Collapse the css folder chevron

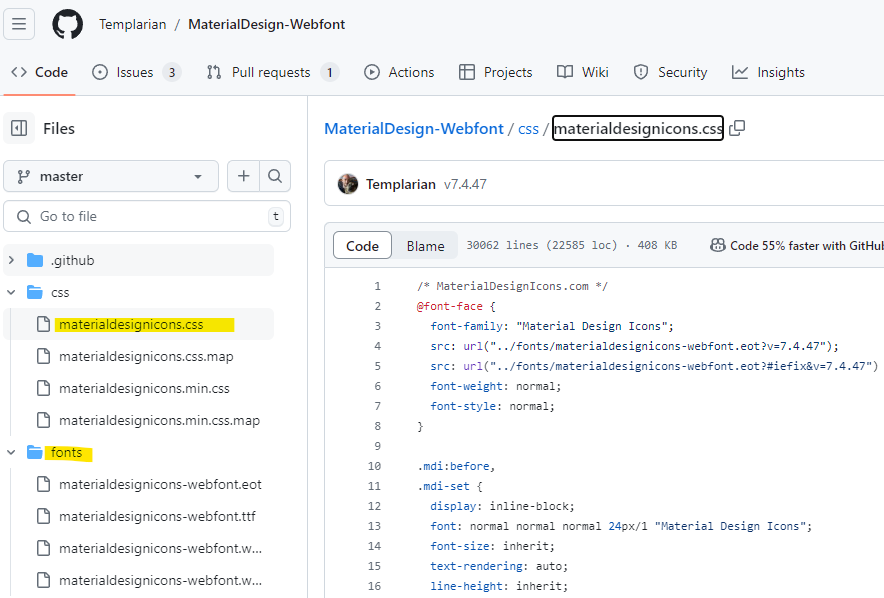tap(11, 293)
